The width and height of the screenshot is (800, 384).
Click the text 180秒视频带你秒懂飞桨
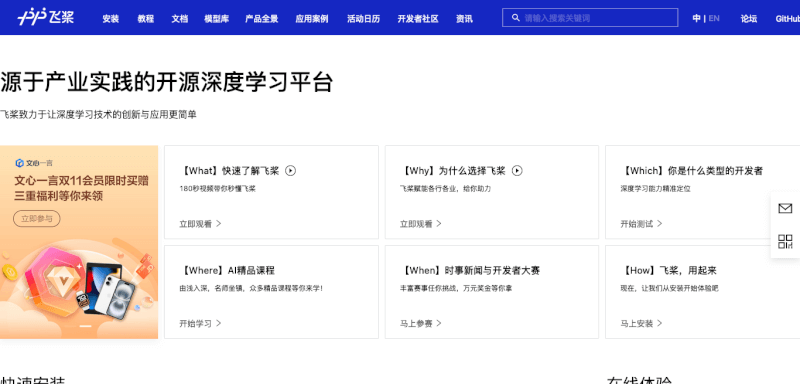click(217, 189)
